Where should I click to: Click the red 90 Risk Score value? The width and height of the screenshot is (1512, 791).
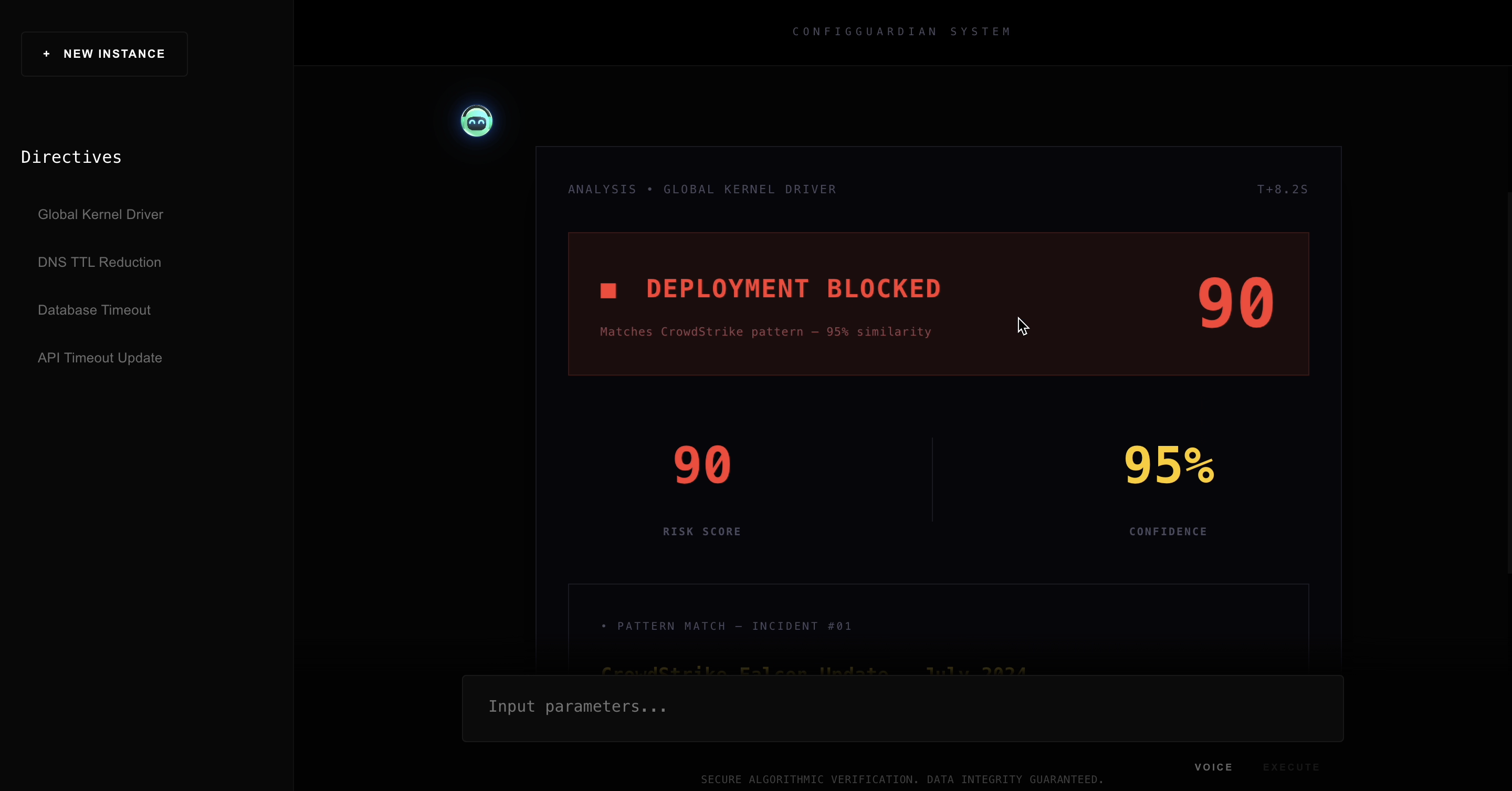coord(702,465)
